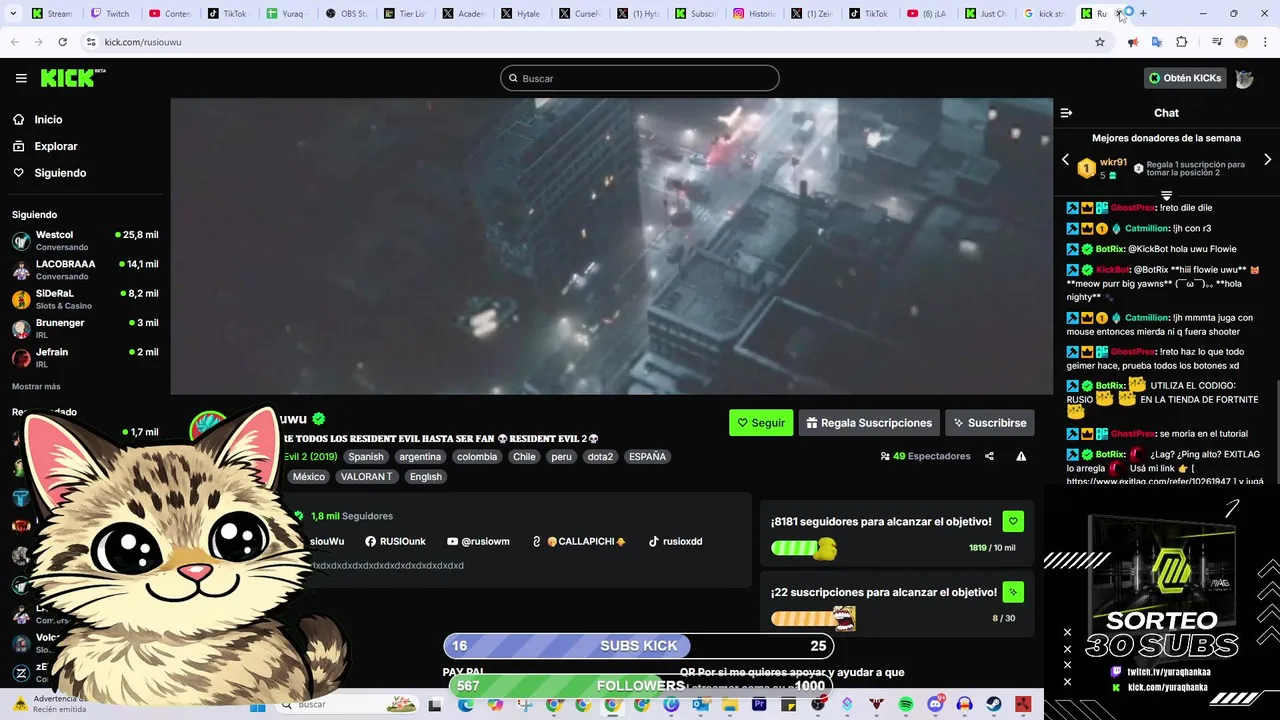The image size is (1280, 720).
Task: Switch to the Hytale browser tab
Action: click(x=520, y=13)
